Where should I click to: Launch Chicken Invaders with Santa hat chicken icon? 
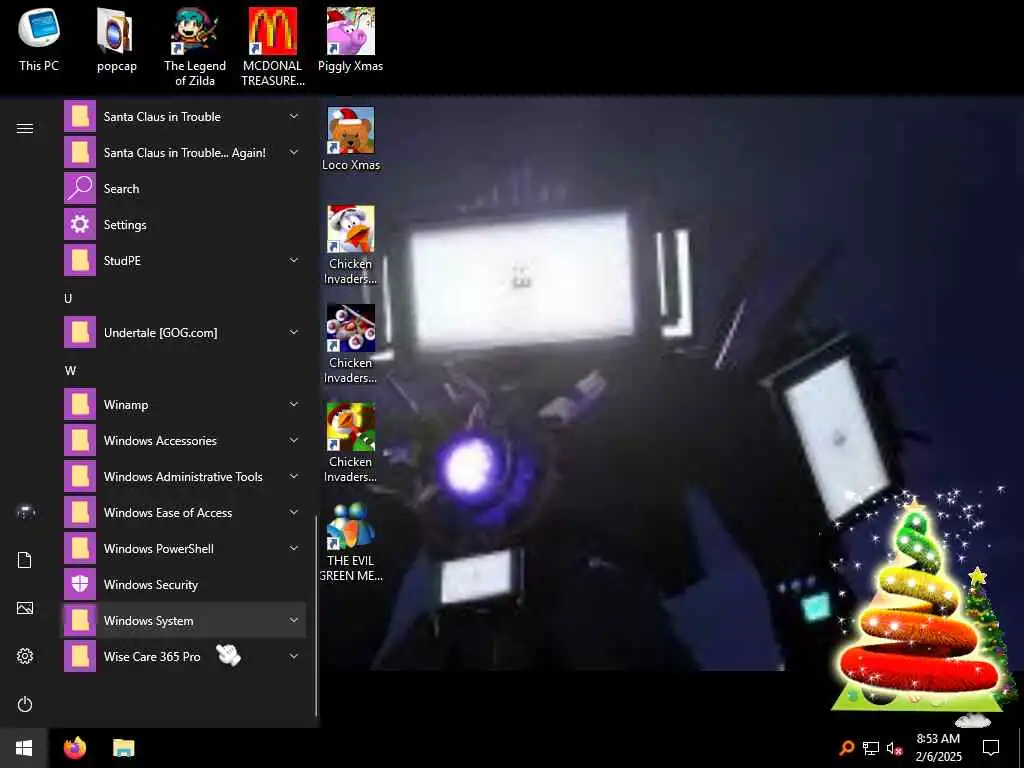(x=351, y=245)
